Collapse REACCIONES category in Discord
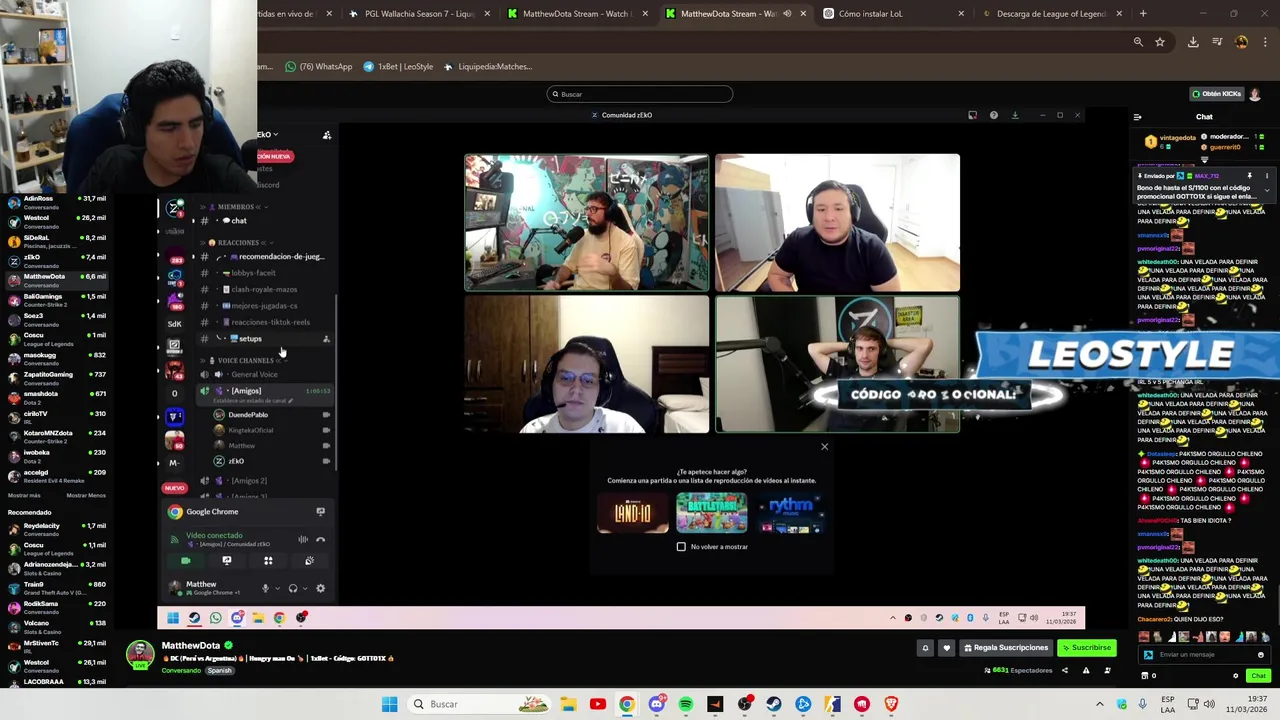The image size is (1280, 720). click(x=236, y=243)
